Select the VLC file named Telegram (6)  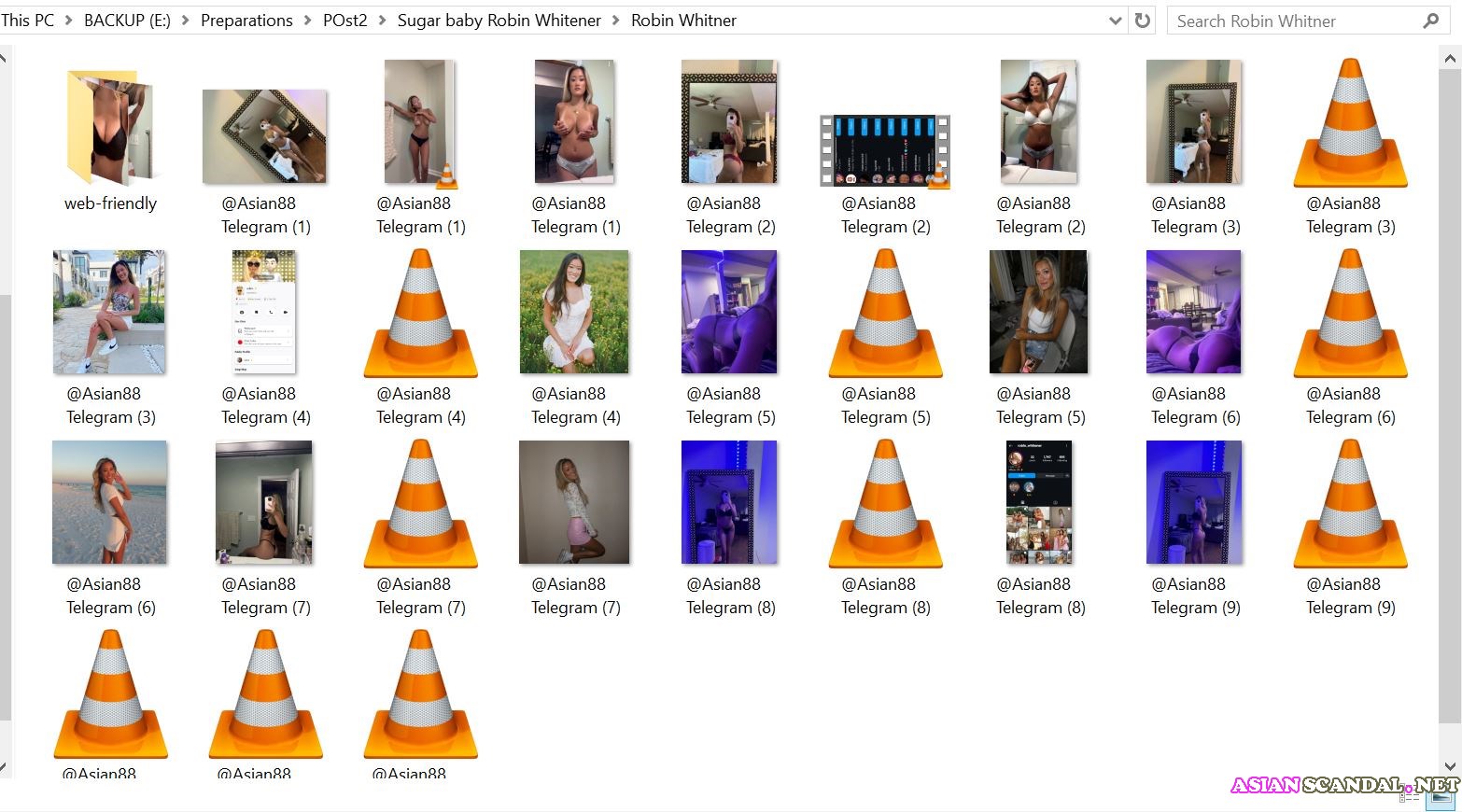(x=1350, y=313)
